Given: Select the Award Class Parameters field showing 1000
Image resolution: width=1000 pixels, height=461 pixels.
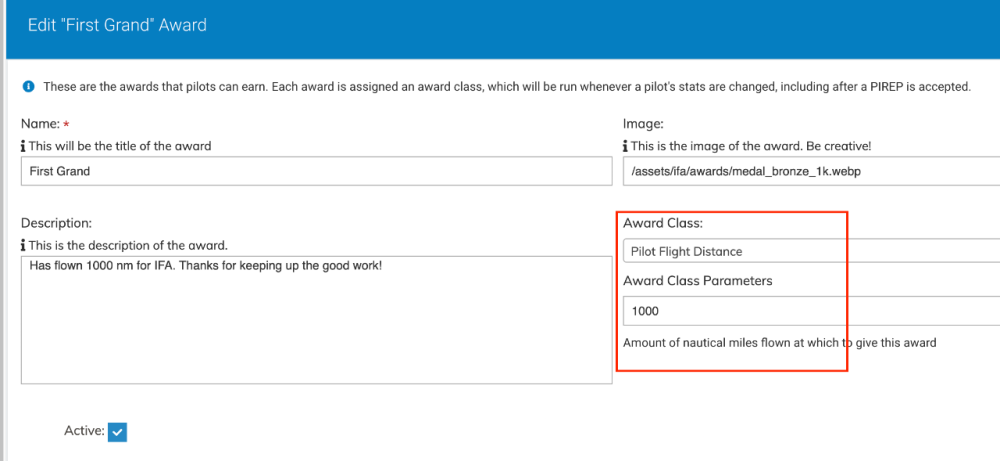Looking at the screenshot, I should (x=810, y=311).
